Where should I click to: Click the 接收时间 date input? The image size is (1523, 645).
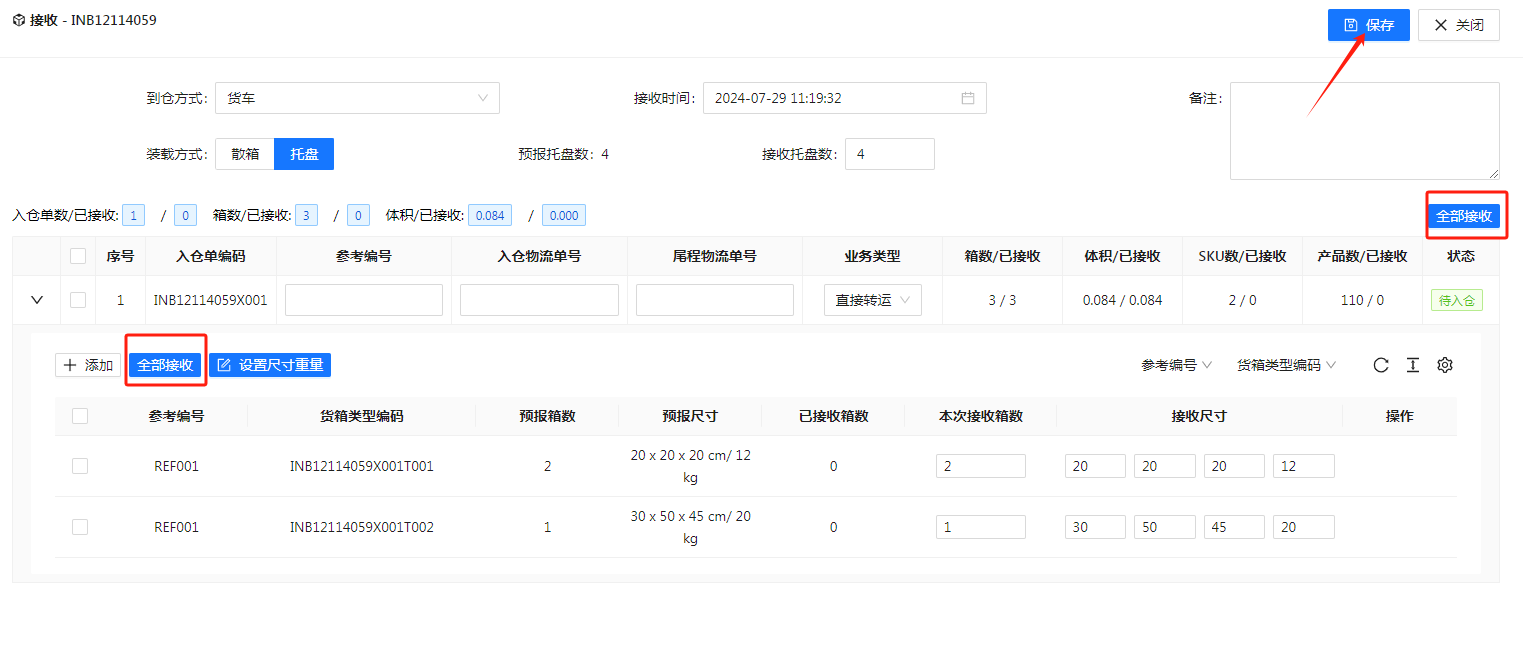(x=845, y=98)
